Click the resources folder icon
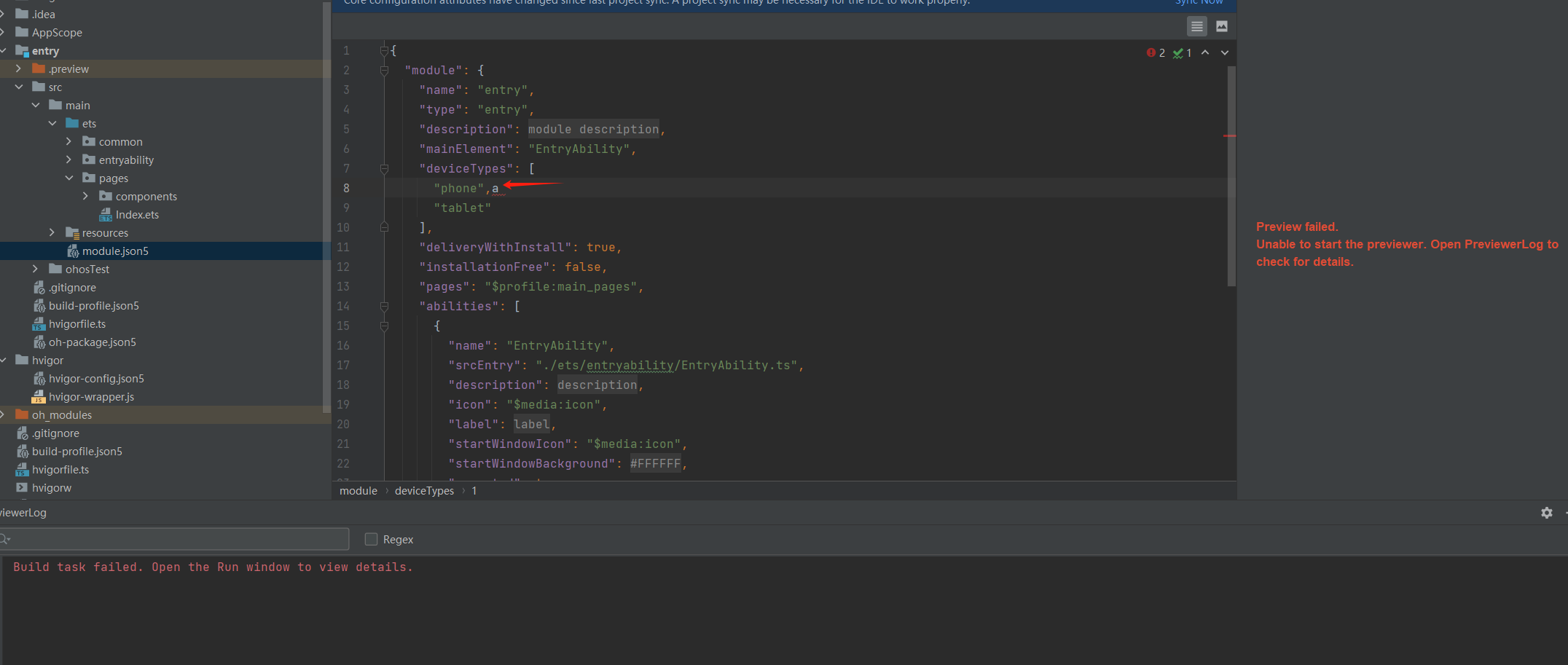This screenshot has width=1568, height=665. point(71,233)
